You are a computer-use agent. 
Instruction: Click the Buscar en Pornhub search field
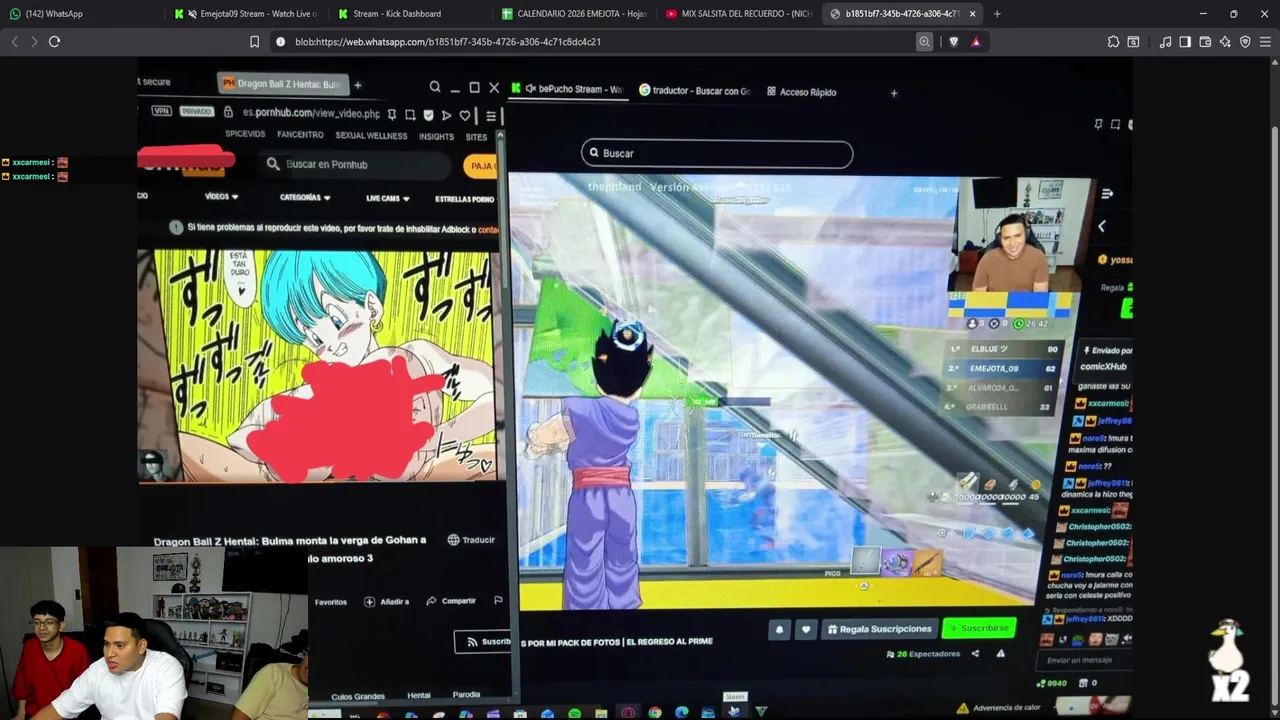point(355,164)
